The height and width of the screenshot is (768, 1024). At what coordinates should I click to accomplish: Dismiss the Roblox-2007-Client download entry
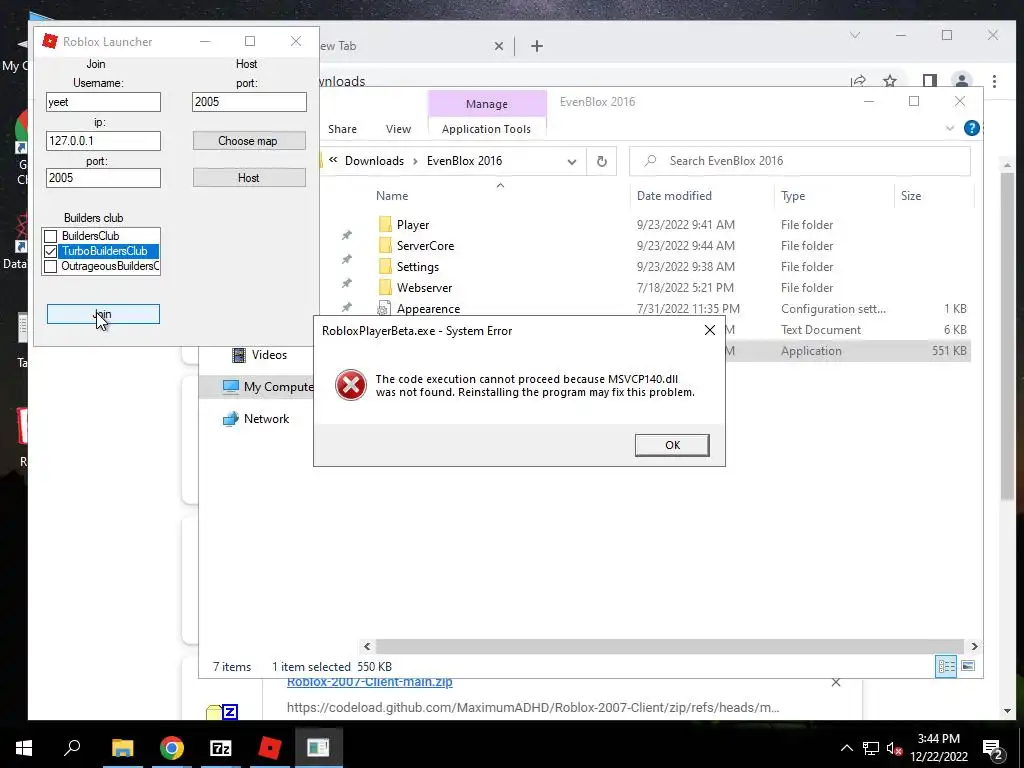pyautogui.click(x=836, y=682)
